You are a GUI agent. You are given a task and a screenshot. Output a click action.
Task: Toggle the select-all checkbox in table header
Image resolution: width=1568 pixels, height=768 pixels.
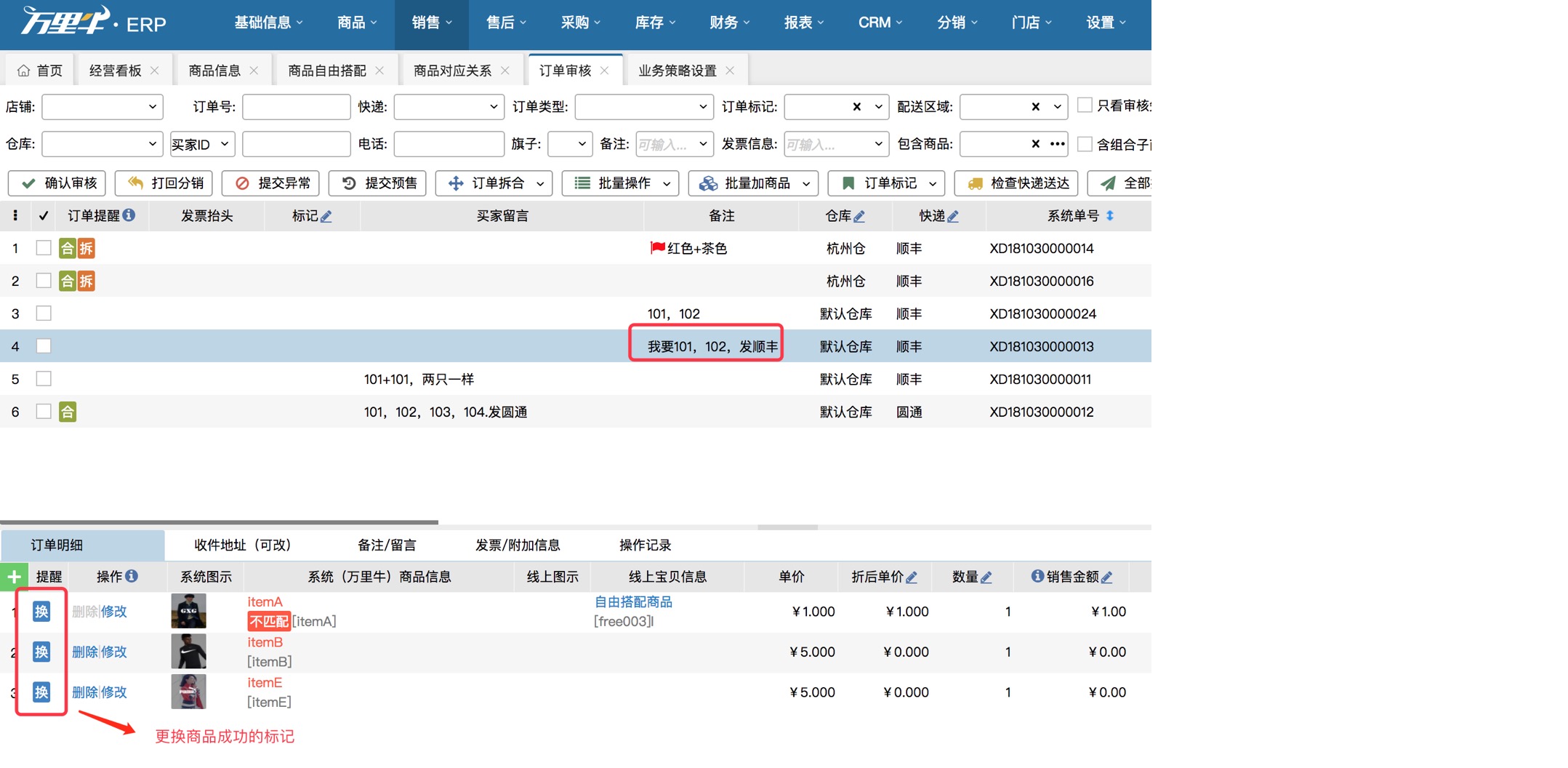pyautogui.click(x=44, y=215)
